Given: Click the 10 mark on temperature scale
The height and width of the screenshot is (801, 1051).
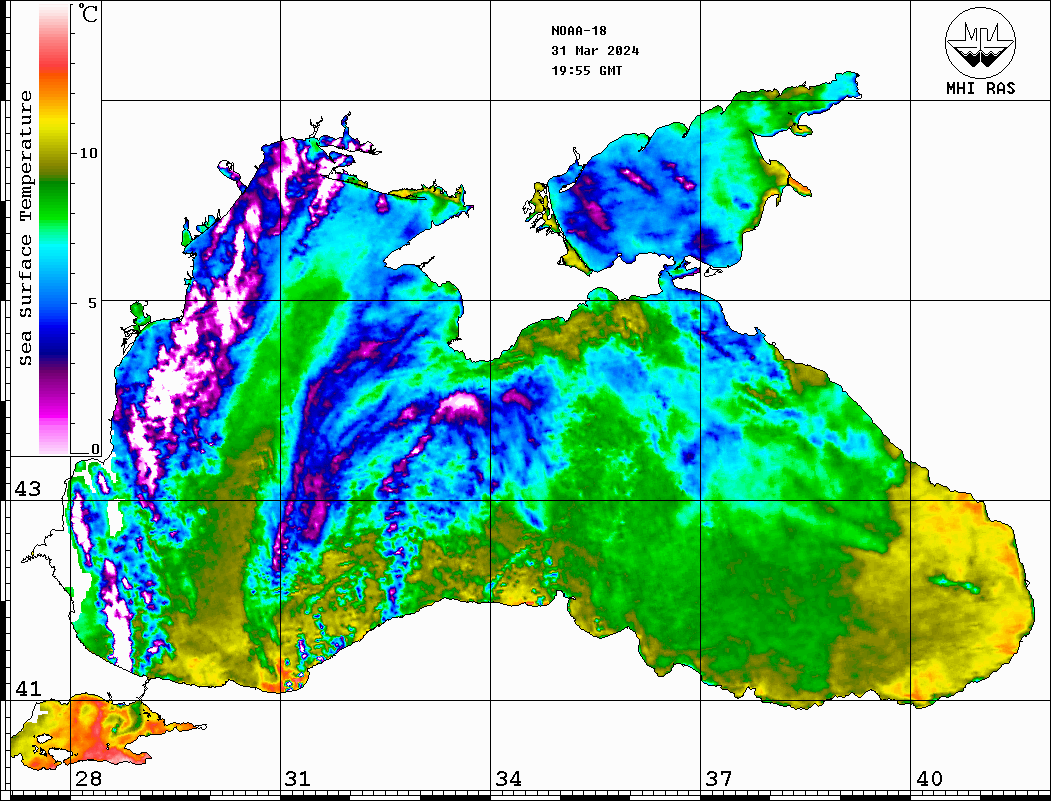Looking at the screenshot, I should 88,153.
